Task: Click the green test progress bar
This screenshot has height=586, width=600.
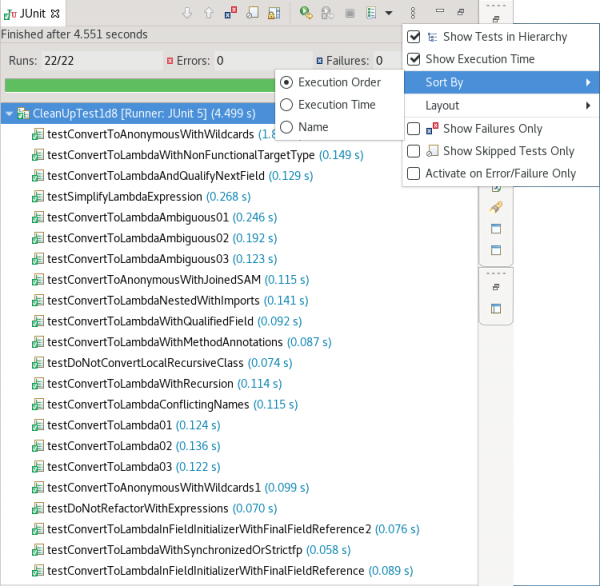Action: click(x=140, y=85)
